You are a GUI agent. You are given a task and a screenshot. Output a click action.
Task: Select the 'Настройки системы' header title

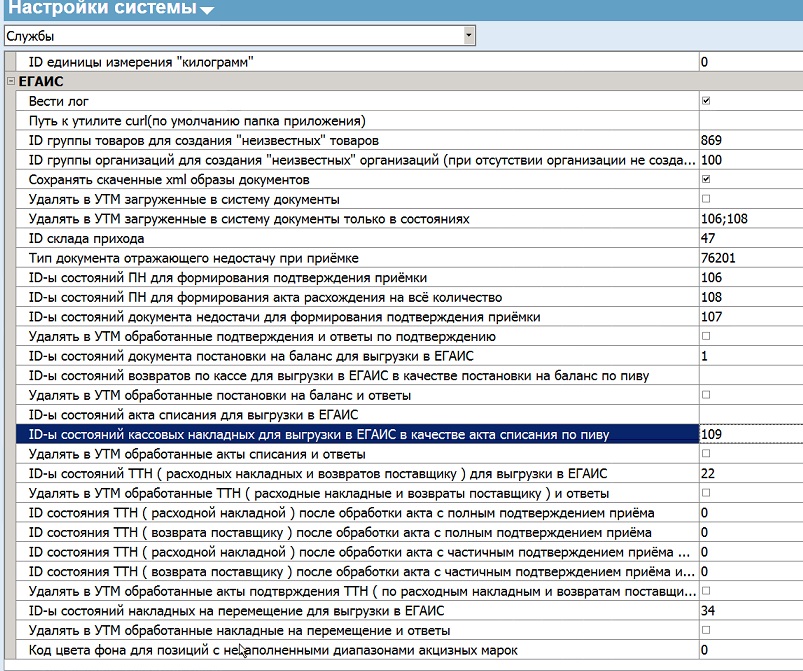coord(102,8)
